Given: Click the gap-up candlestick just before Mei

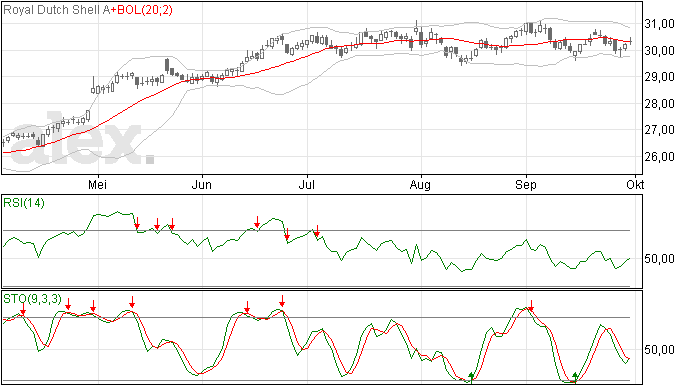Looking at the screenshot, I should [93, 85].
